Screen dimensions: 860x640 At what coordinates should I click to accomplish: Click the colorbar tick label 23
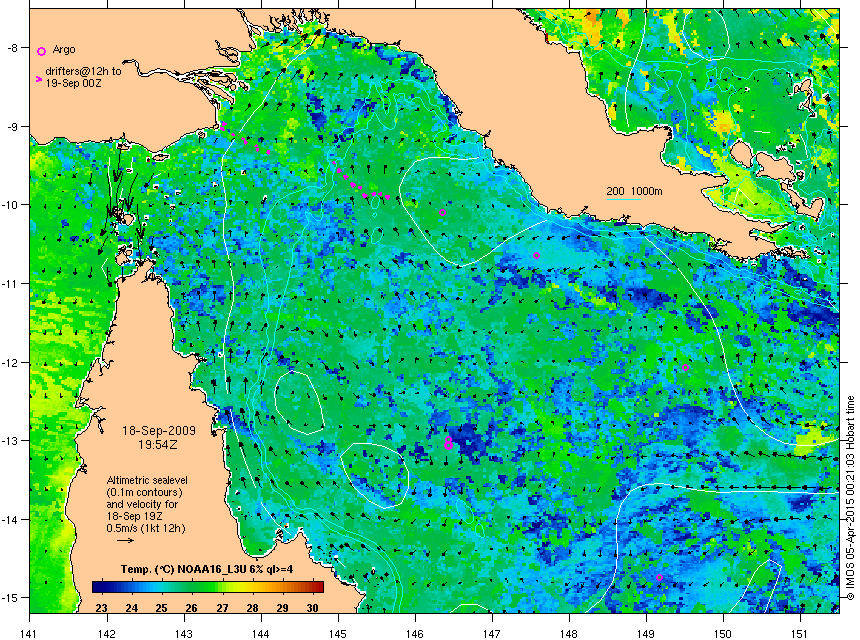tap(101, 608)
